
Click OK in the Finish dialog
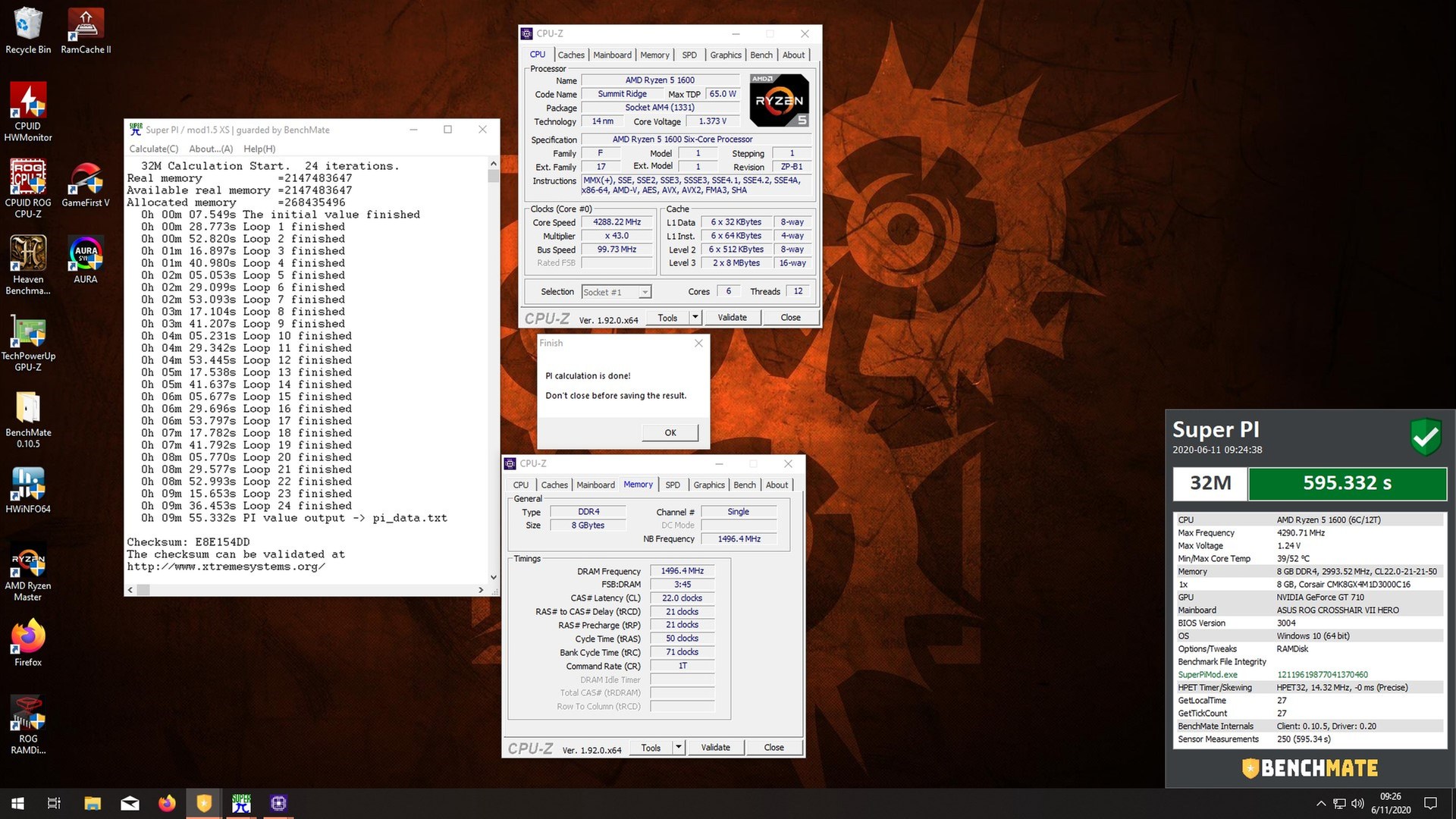[x=670, y=432]
